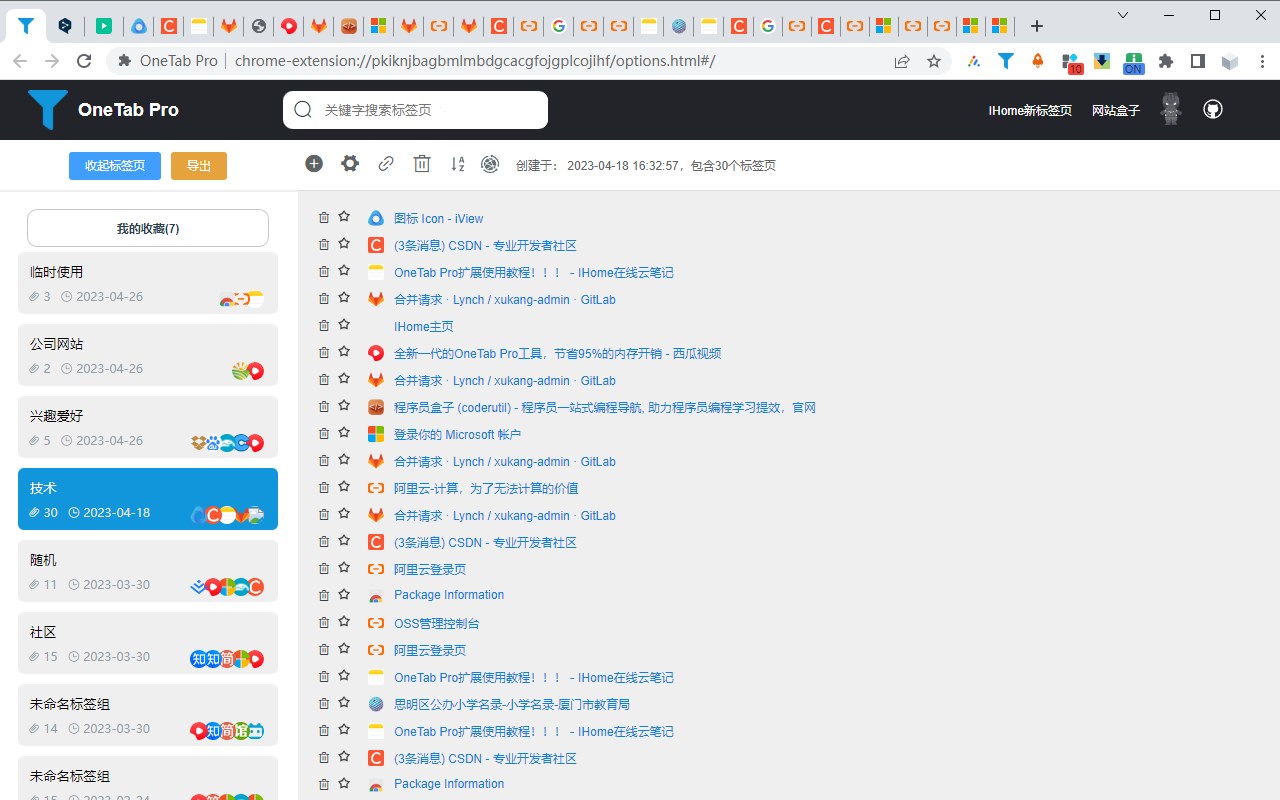This screenshot has height=800, width=1280.
Task: Star the 图标 Icon - iView row
Action: pyautogui.click(x=344, y=216)
